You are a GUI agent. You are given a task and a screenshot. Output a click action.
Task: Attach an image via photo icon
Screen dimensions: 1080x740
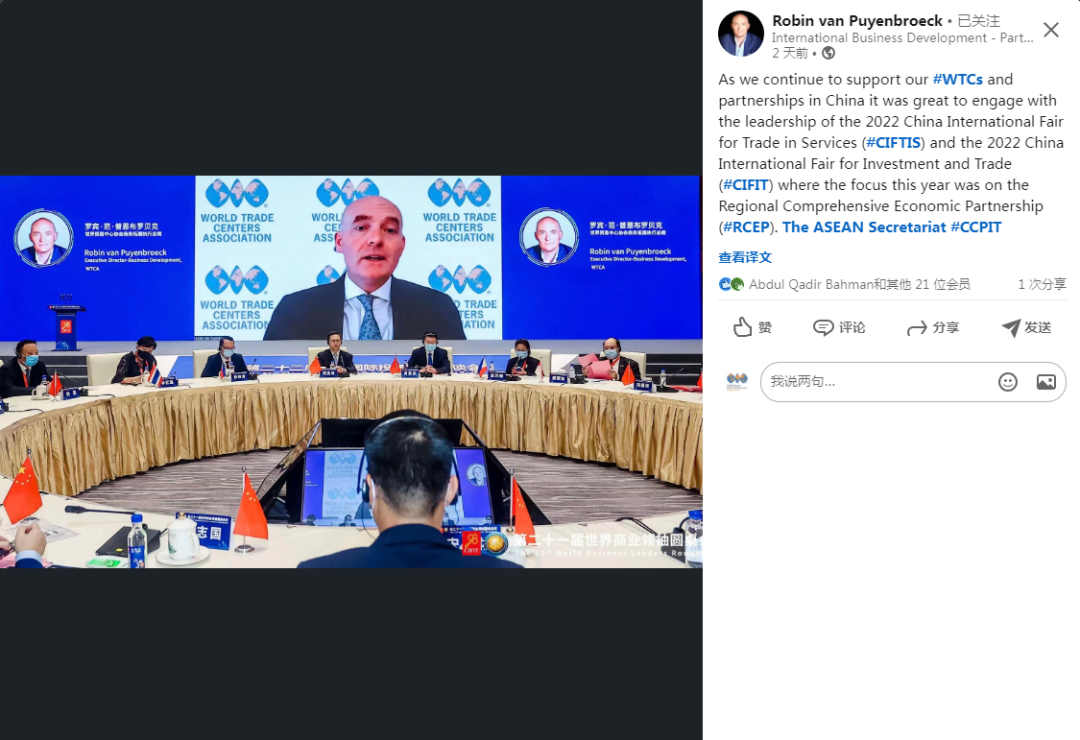tap(1046, 382)
